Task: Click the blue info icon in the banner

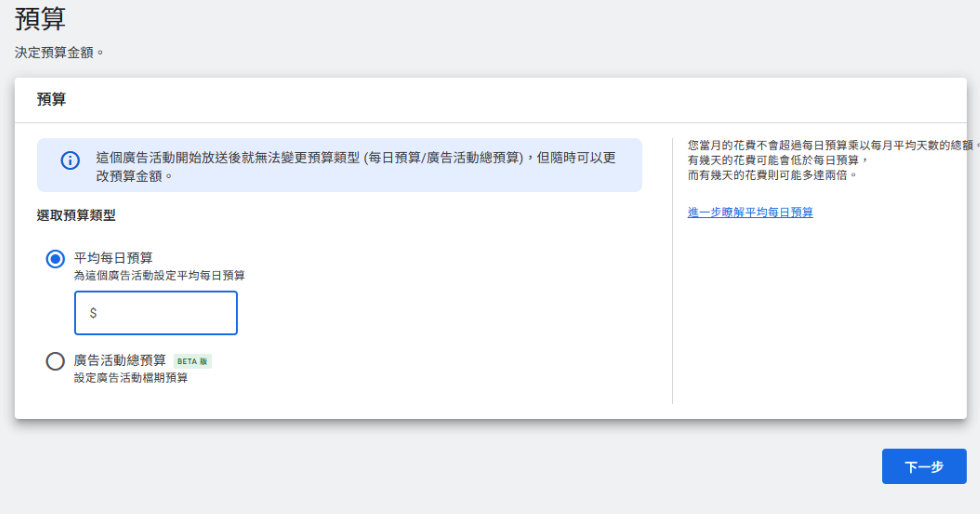Action: click(x=70, y=161)
